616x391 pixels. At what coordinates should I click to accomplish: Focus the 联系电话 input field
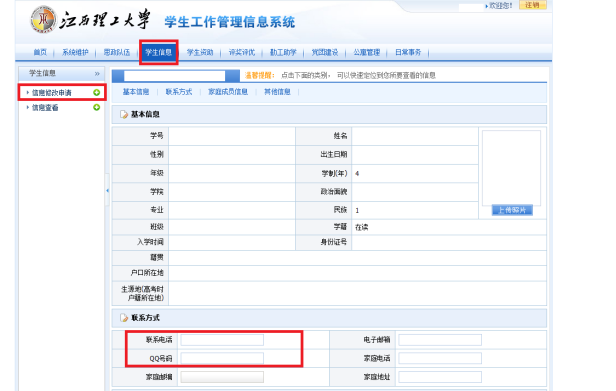pos(222,340)
